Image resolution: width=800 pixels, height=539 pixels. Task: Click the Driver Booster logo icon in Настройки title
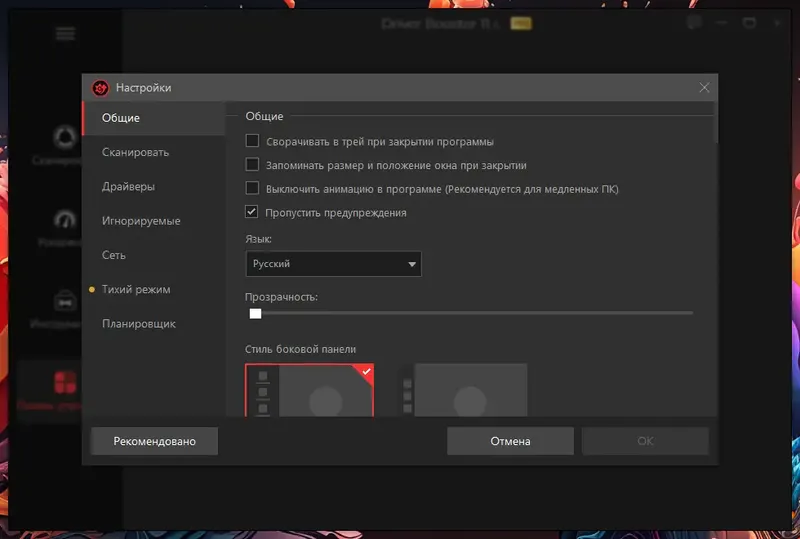click(101, 88)
